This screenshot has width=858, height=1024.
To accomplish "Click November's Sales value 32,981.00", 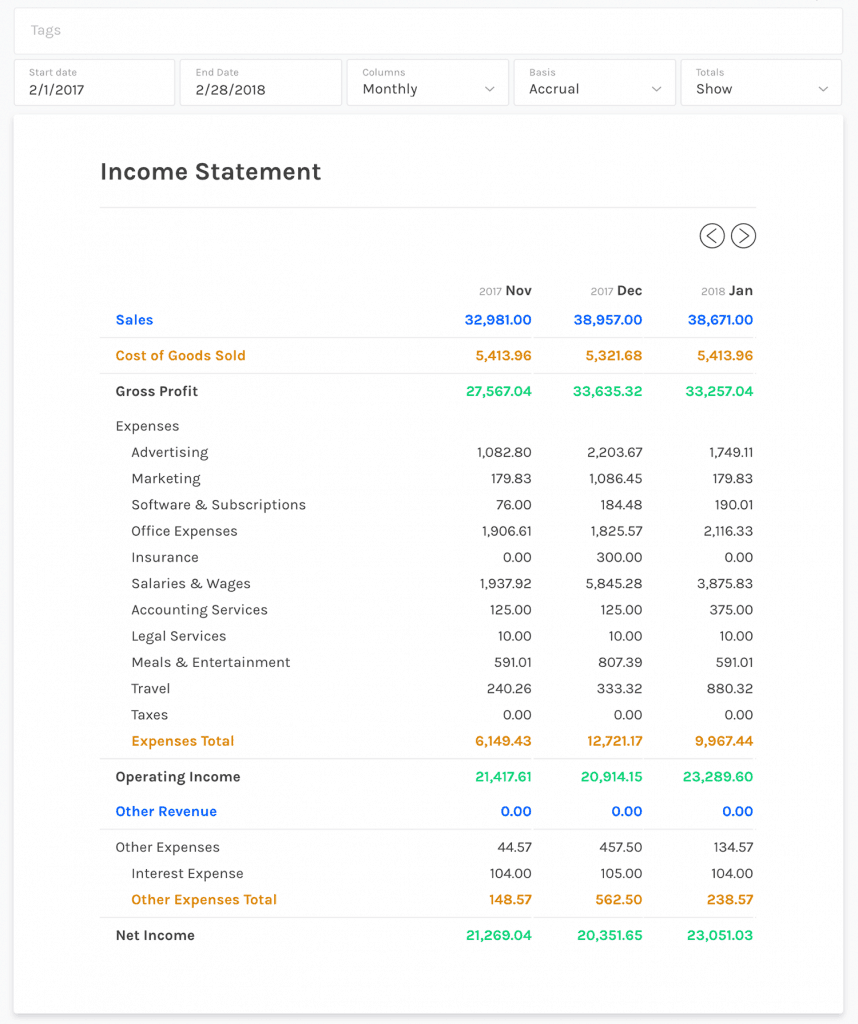I will point(497,320).
